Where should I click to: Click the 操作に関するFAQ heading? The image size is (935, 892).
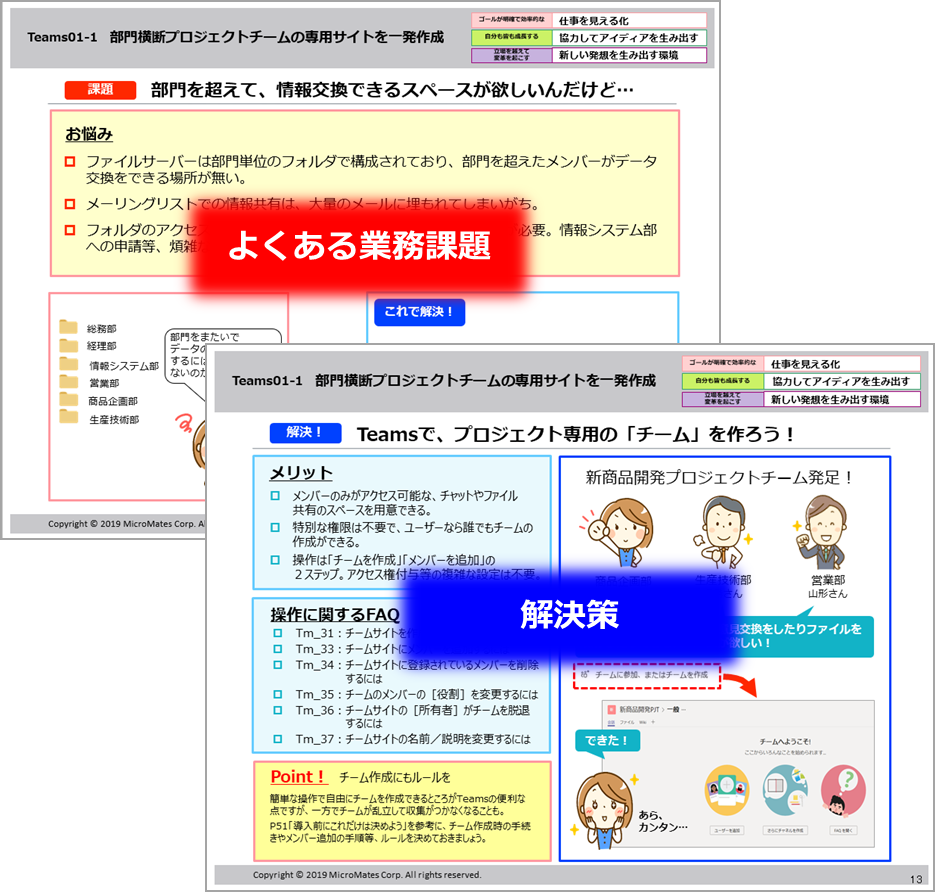click(335, 615)
